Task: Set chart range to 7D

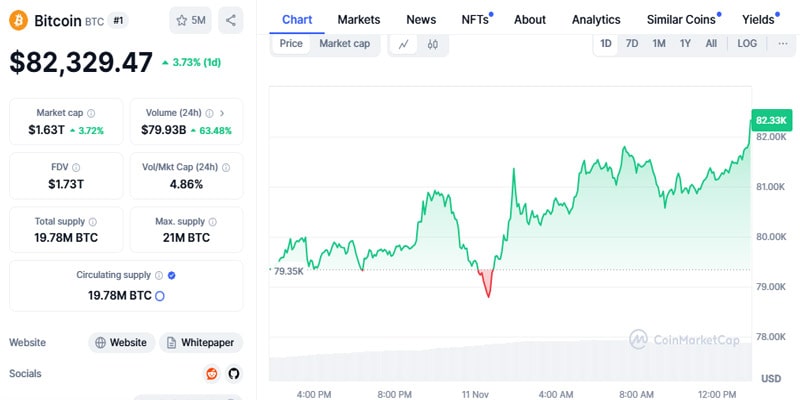Action: [632, 44]
